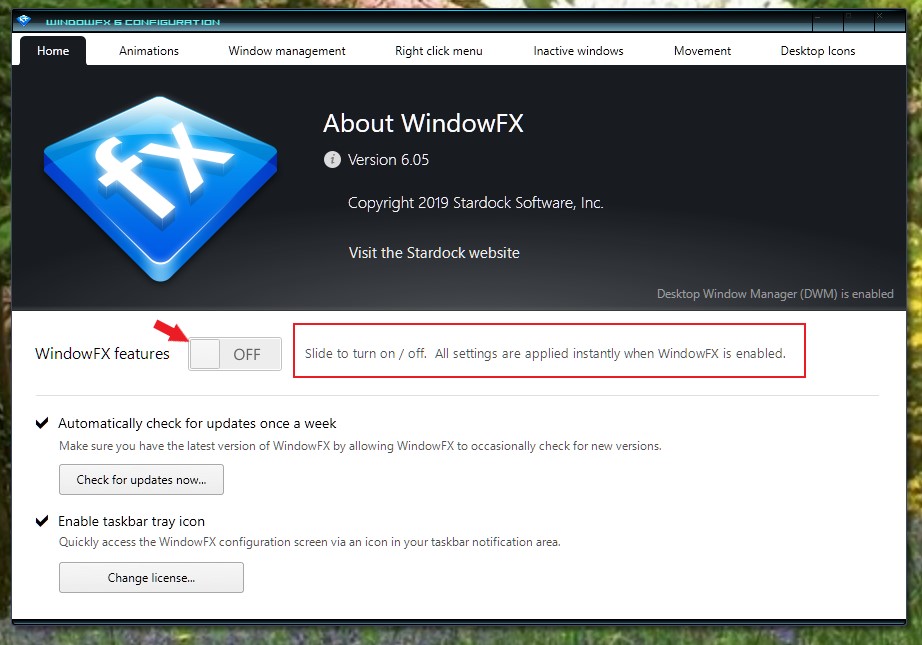
Task: Click the info icon beside Version 6.05
Action: [332, 160]
